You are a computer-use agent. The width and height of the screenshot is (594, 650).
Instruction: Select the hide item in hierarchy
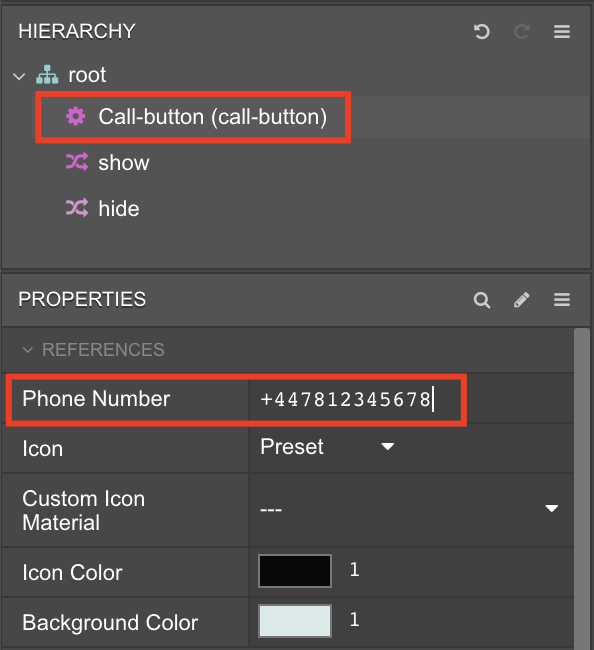[119, 209]
